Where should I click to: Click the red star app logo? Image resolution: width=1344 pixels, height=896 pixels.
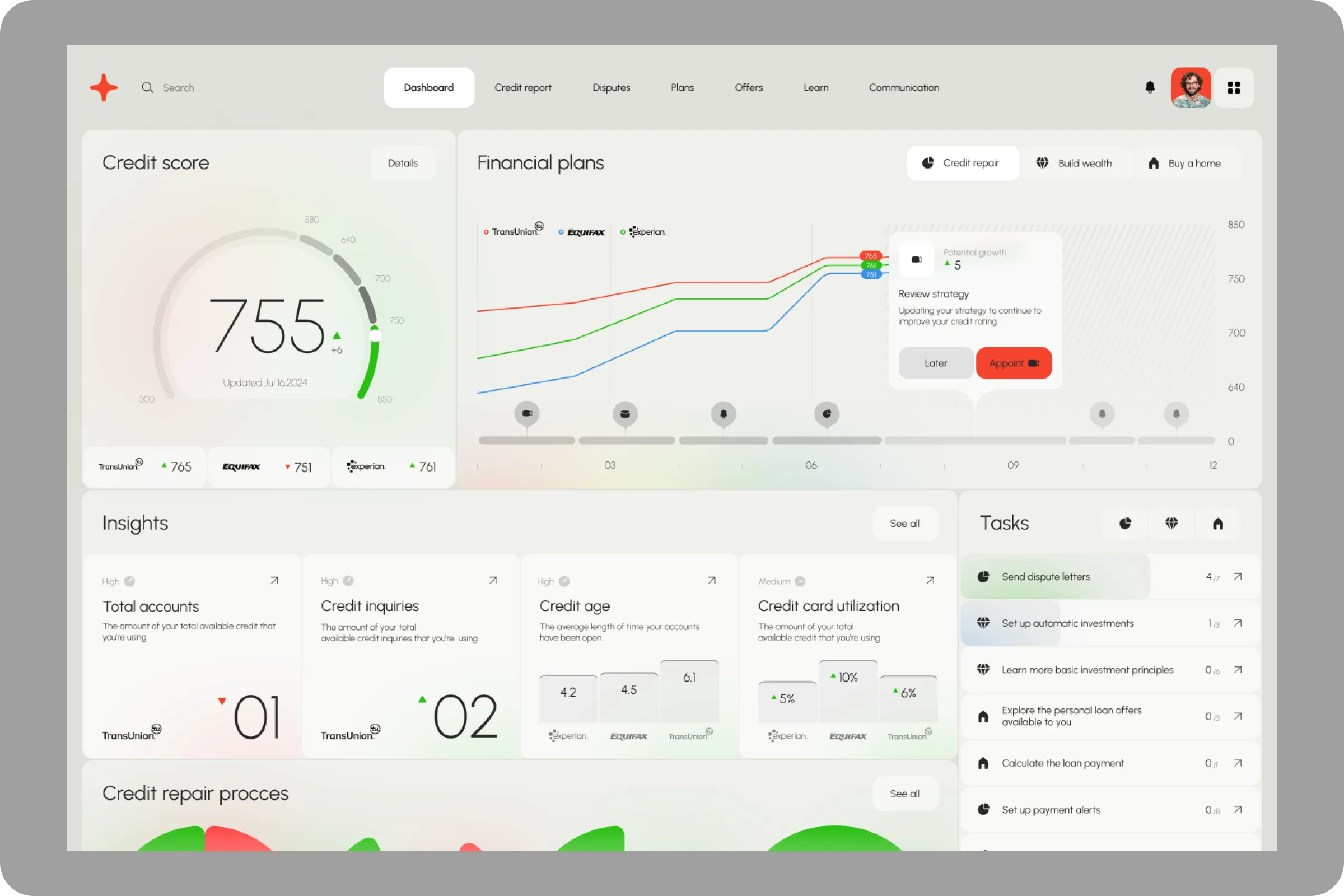(104, 87)
